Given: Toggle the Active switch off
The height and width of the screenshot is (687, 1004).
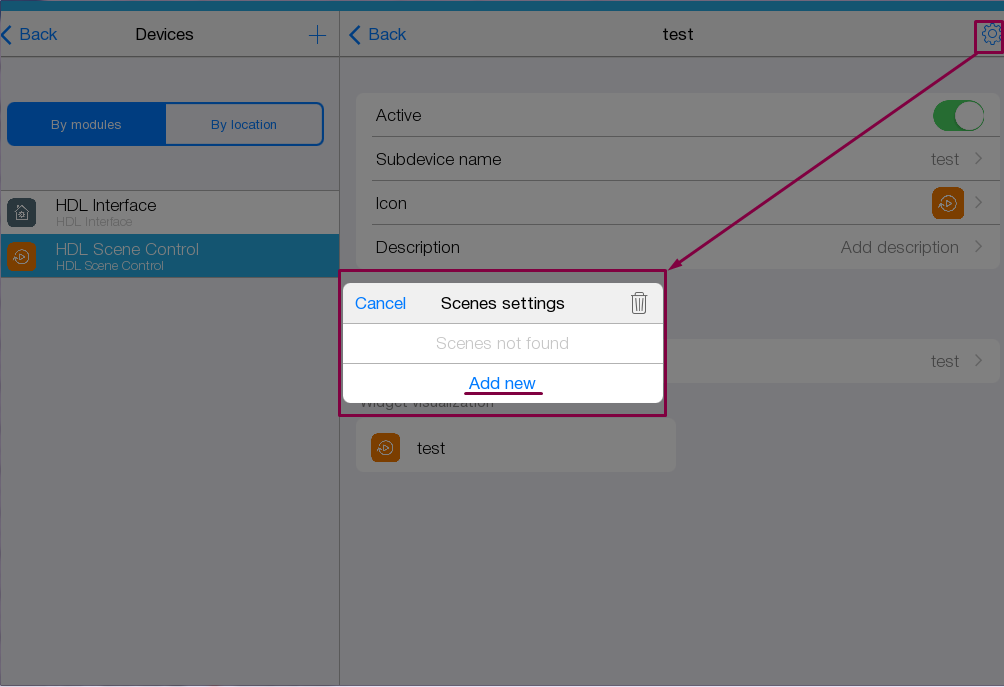Looking at the screenshot, I should click(x=958, y=116).
